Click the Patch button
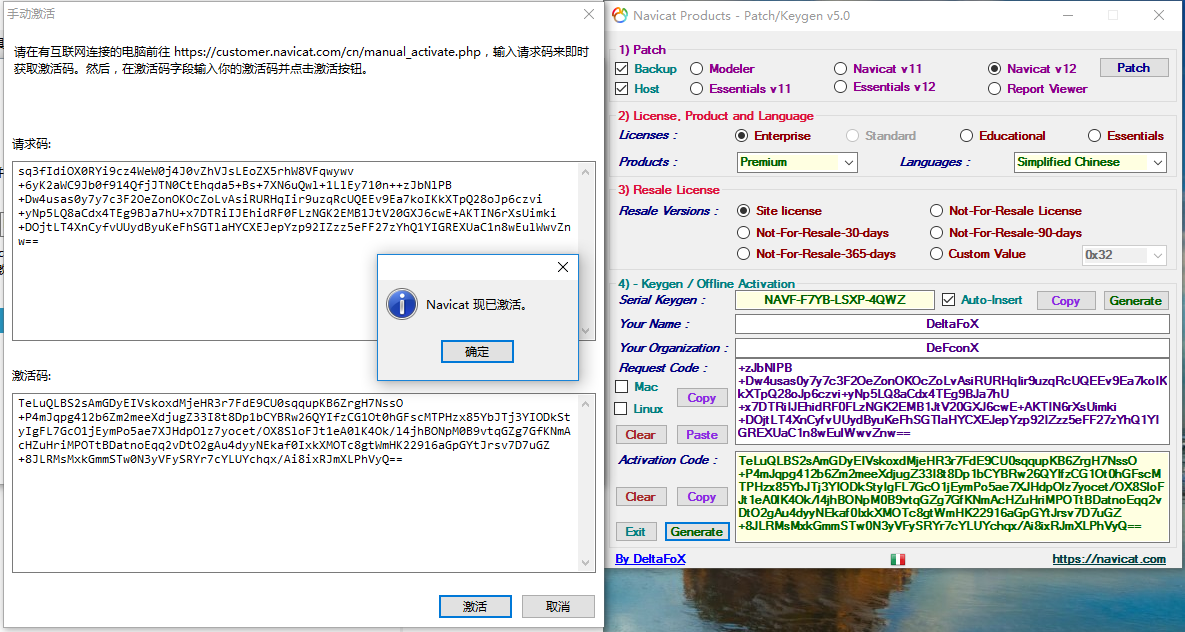This screenshot has width=1185, height=632. coord(1134,68)
